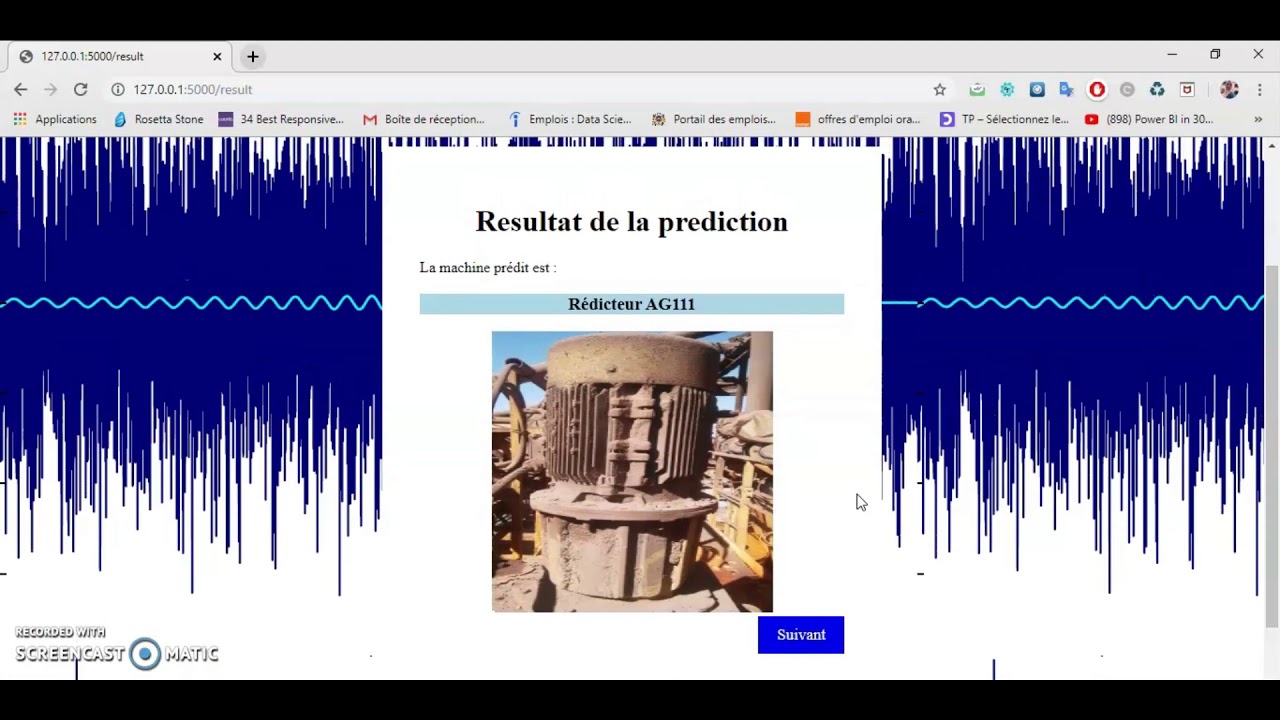The height and width of the screenshot is (720, 1280).
Task: Go back to previous page
Action: click(x=20, y=89)
